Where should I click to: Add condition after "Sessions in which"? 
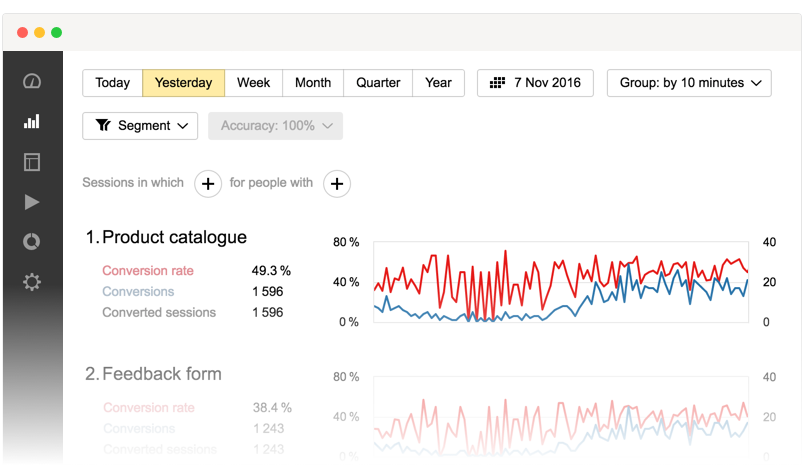(207, 183)
